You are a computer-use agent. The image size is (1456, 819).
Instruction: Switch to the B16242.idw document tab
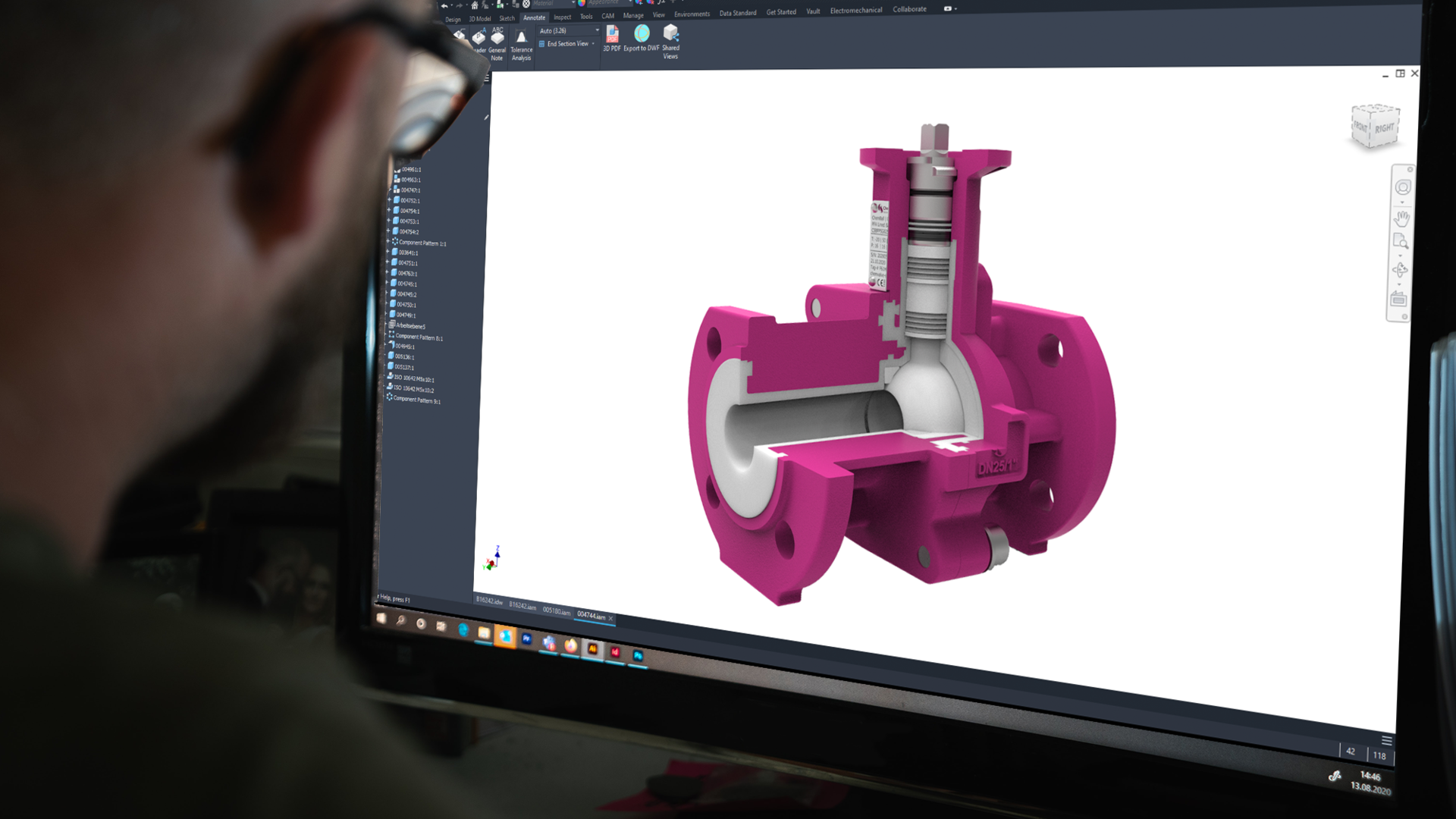489,601
